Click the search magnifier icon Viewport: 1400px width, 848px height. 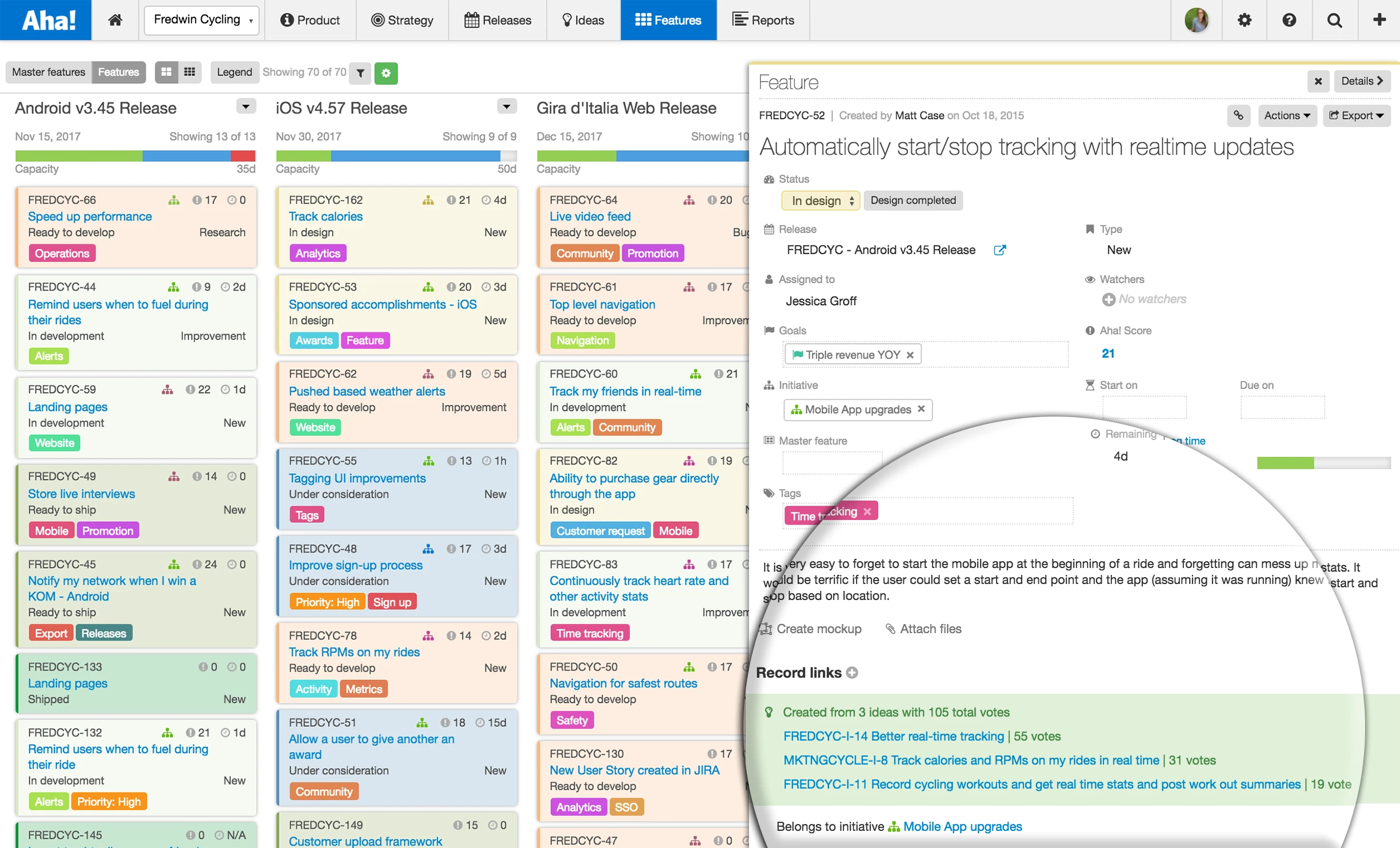pyautogui.click(x=1334, y=20)
